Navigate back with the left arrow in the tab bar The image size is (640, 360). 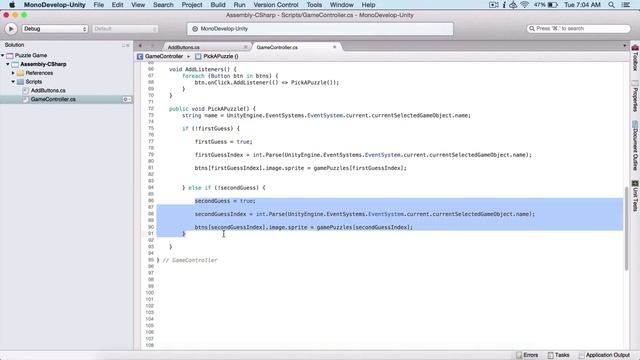click(140, 46)
